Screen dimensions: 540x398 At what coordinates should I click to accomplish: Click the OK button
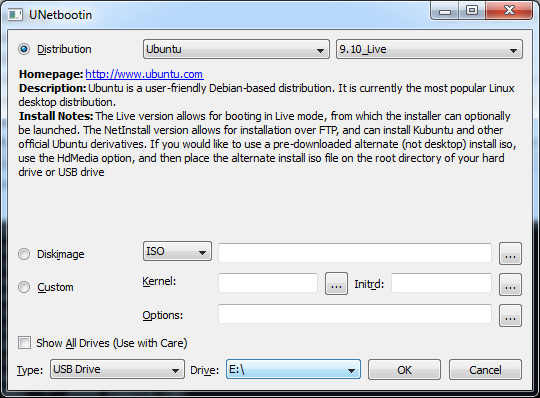click(404, 369)
